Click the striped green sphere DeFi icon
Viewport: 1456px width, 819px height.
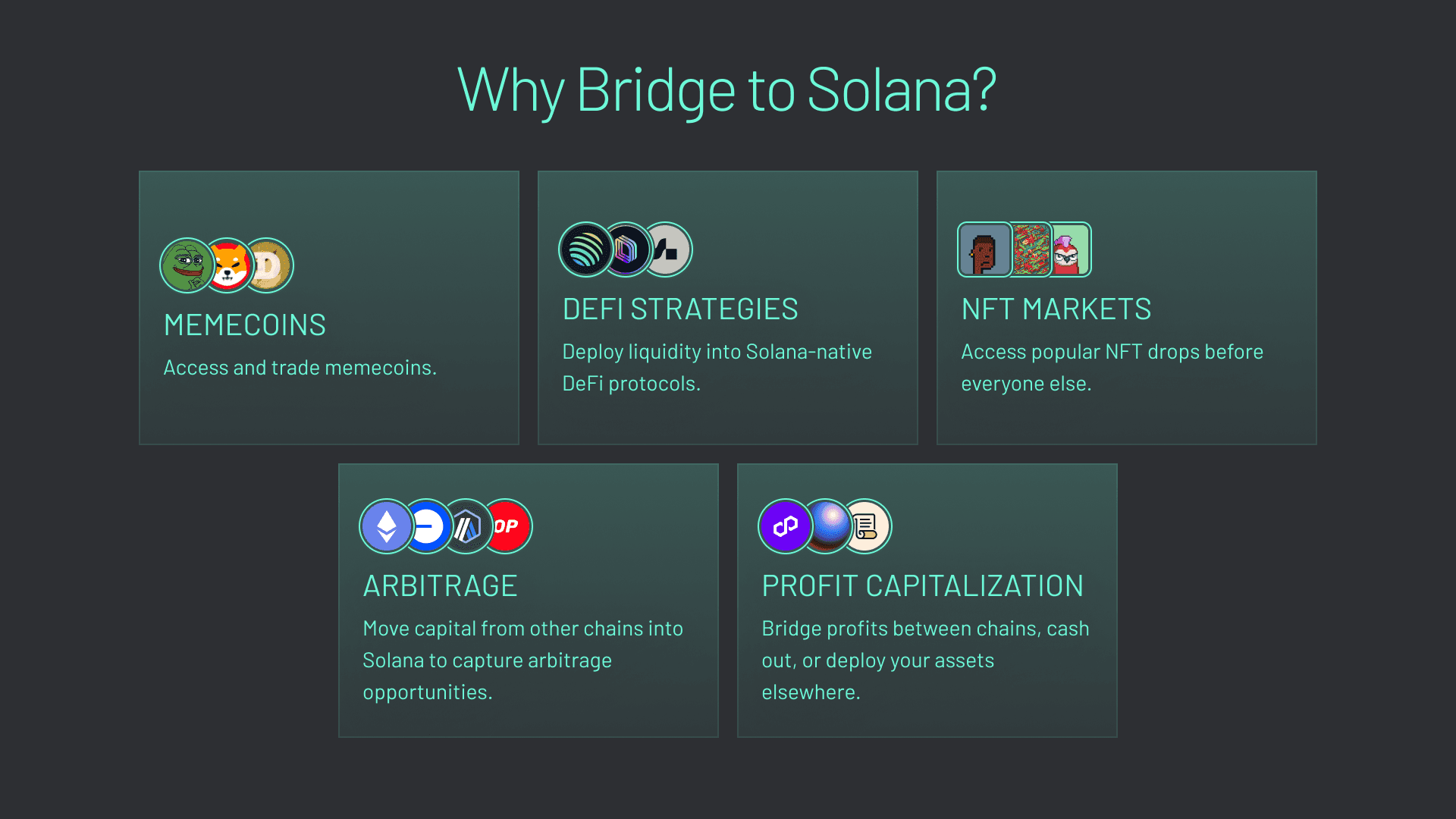coord(585,249)
